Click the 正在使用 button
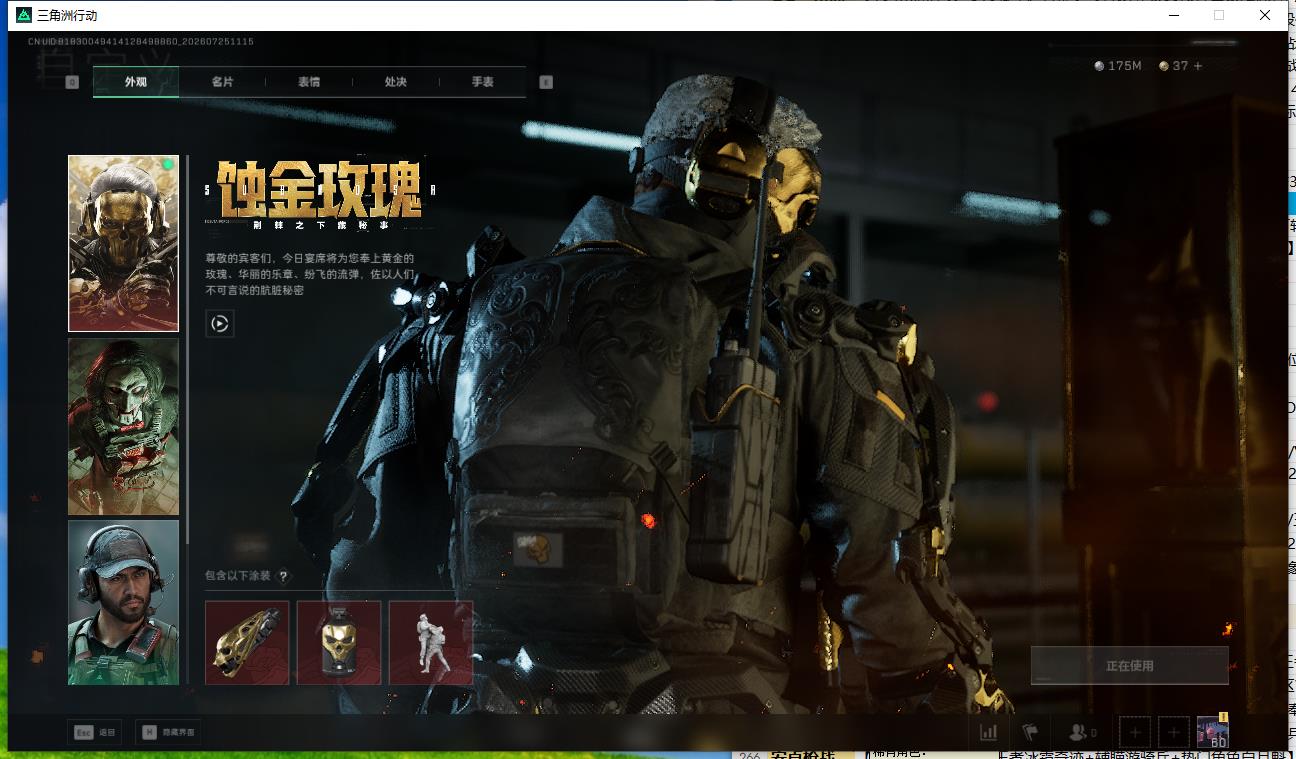Image resolution: width=1296 pixels, height=759 pixels. [1130, 665]
